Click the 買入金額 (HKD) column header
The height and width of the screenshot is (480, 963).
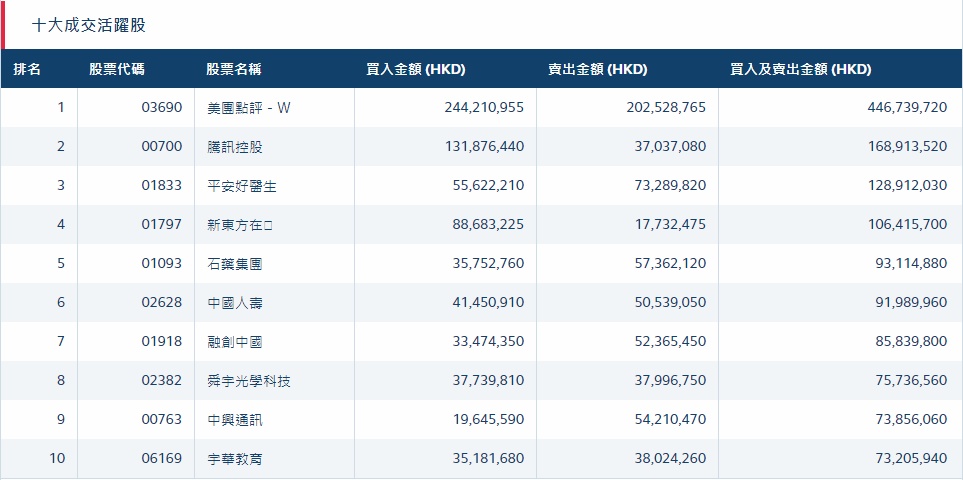(x=416, y=70)
